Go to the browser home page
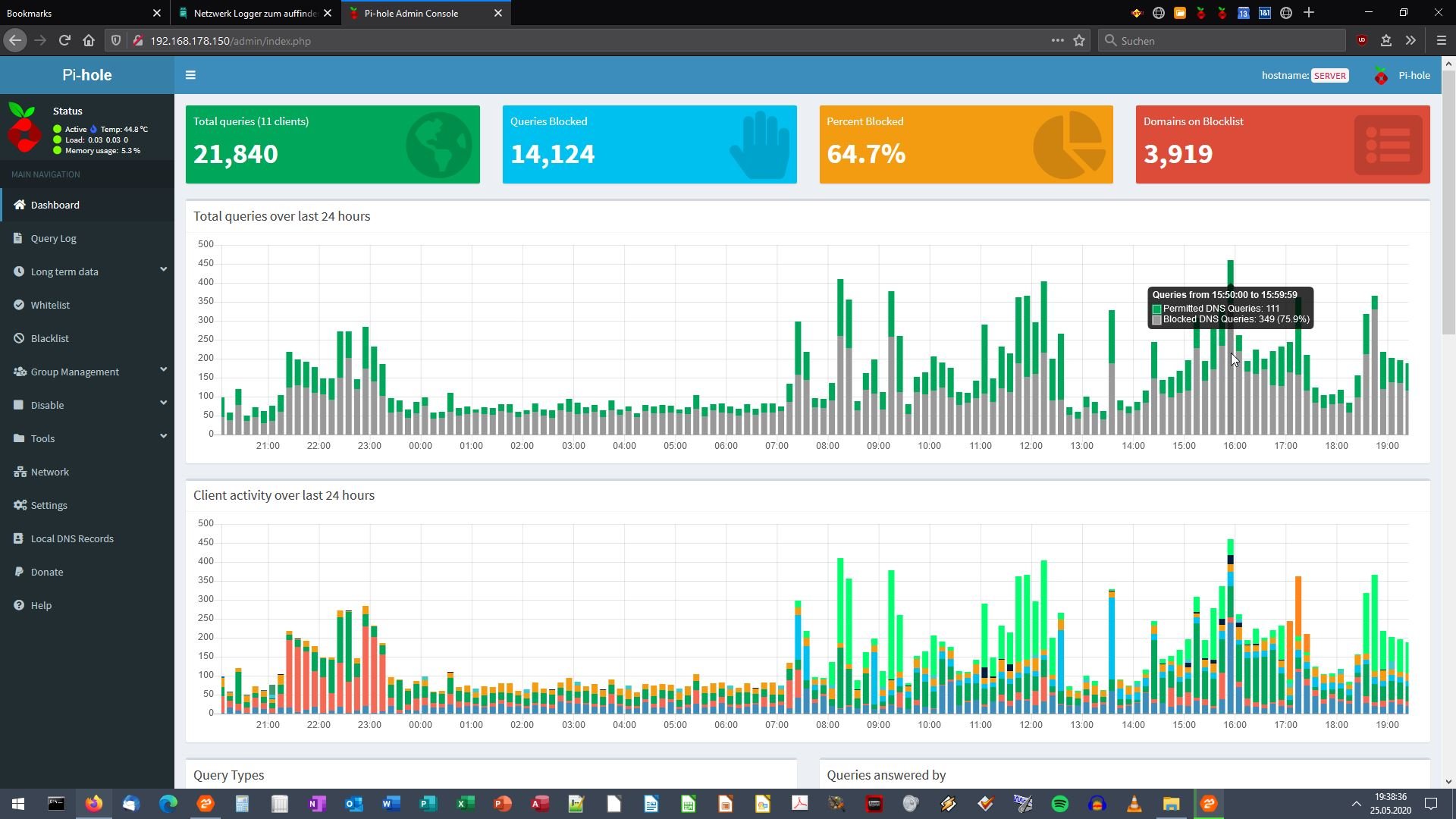The width and height of the screenshot is (1456, 819). pos(89,41)
